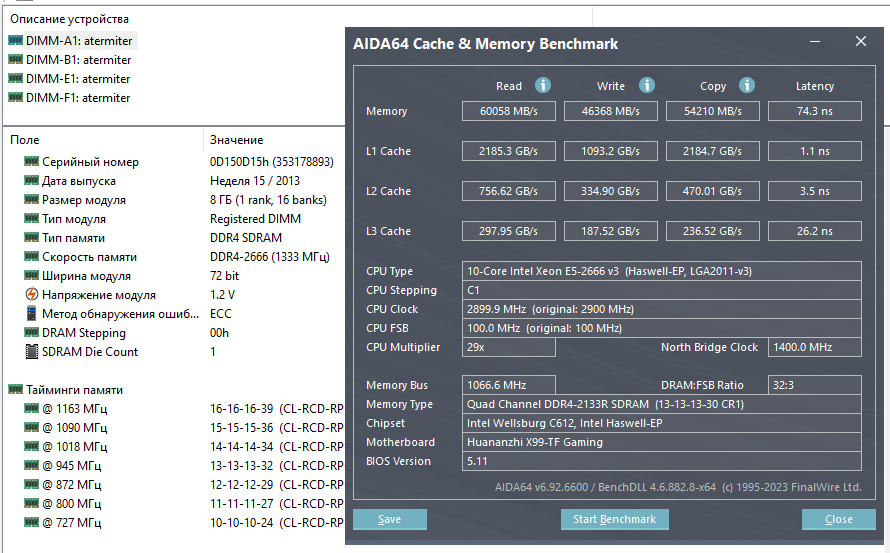Viewport: 890px width, 553px height.
Task: Click Memory Latency value 74.3 ns
Action: tap(815, 111)
